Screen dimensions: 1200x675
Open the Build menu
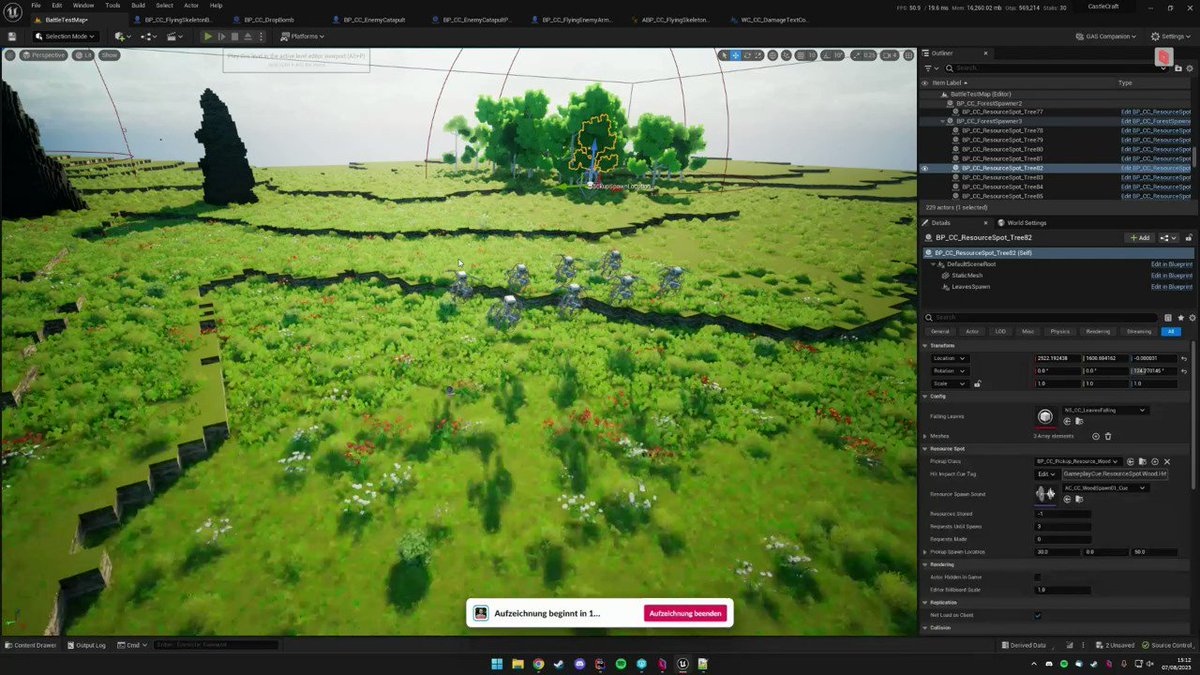138,5
